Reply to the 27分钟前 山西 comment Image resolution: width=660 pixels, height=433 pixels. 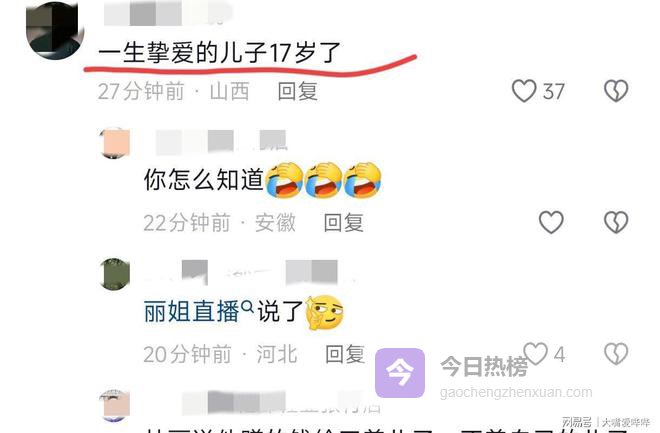tap(298, 91)
